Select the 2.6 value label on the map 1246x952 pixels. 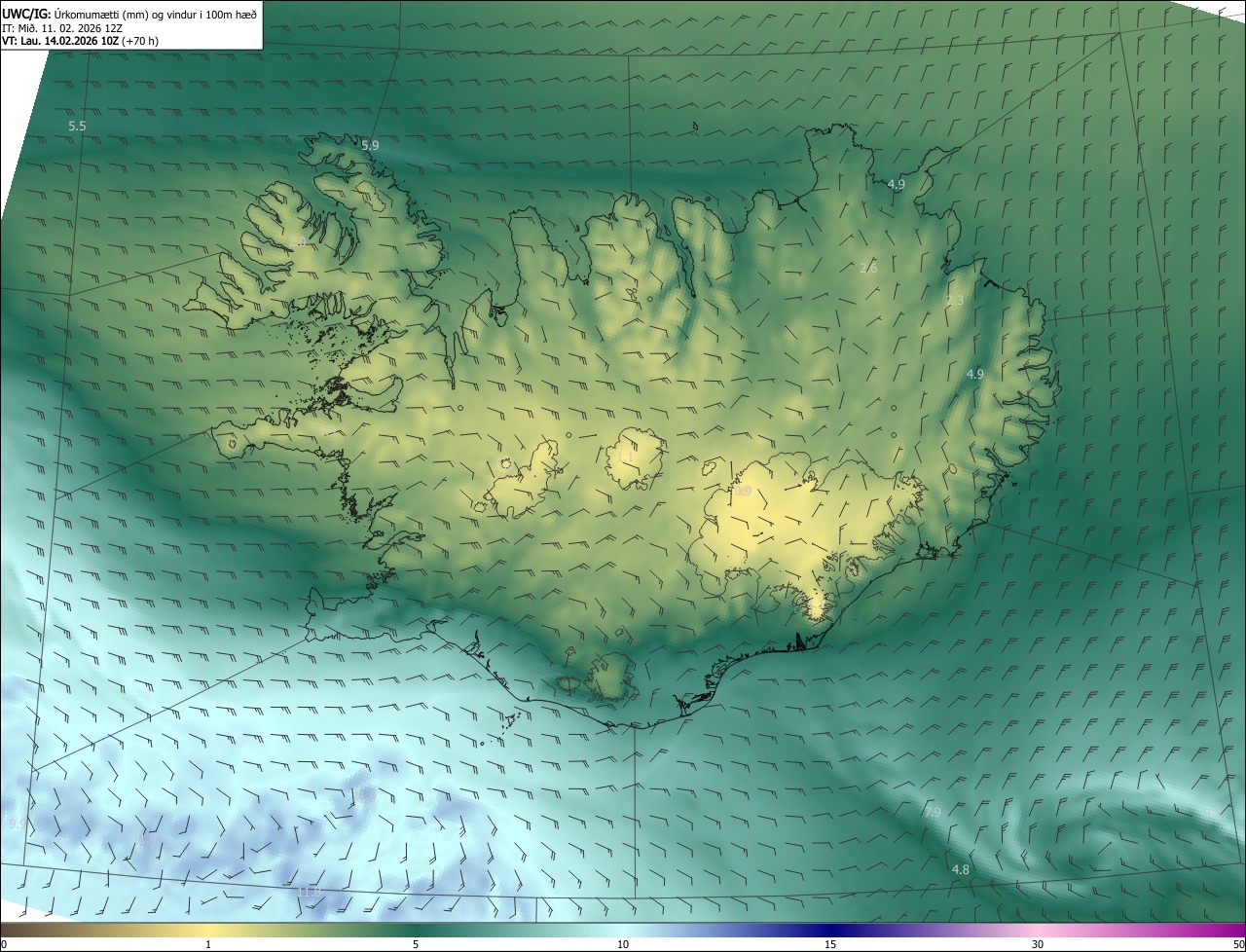(x=868, y=268)
